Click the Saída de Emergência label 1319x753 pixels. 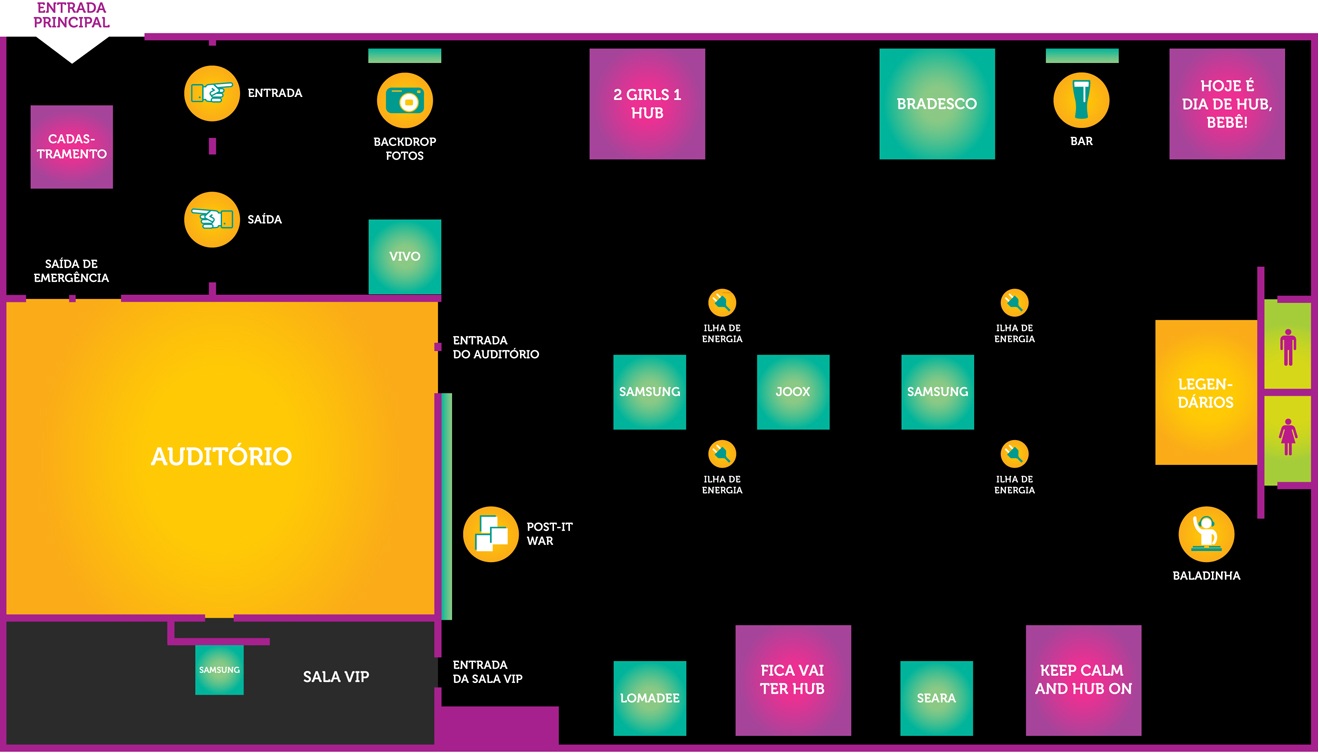(x=71, y=271)
